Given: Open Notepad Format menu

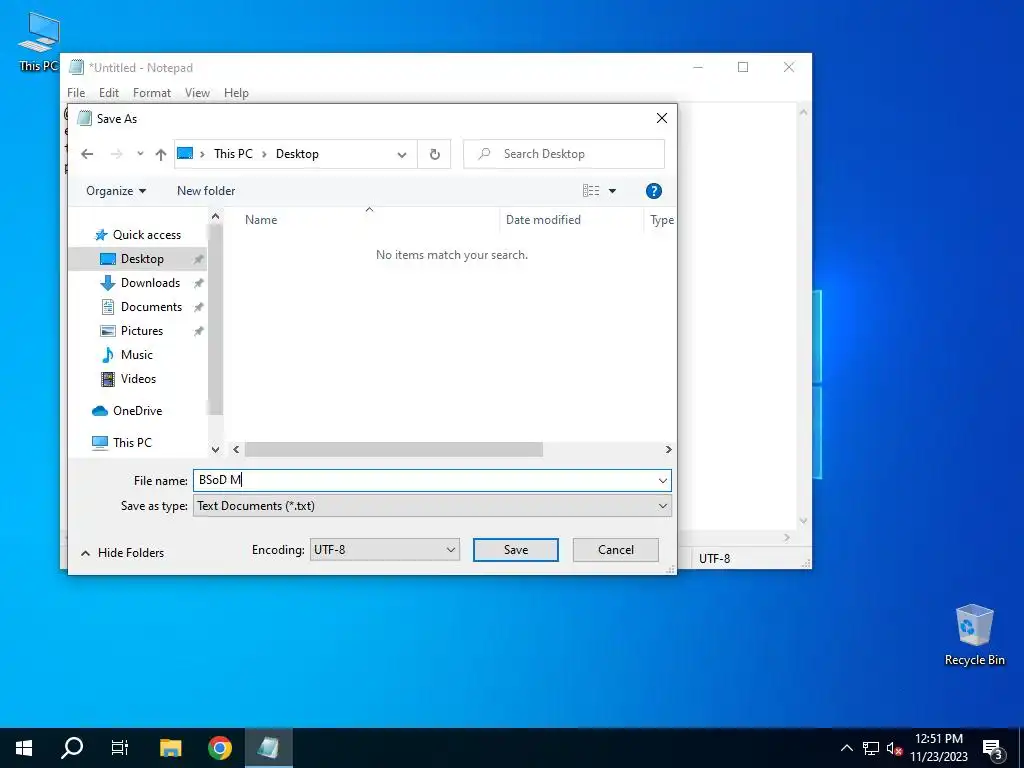Looking at the screenshot, I should tap(152, 93).
